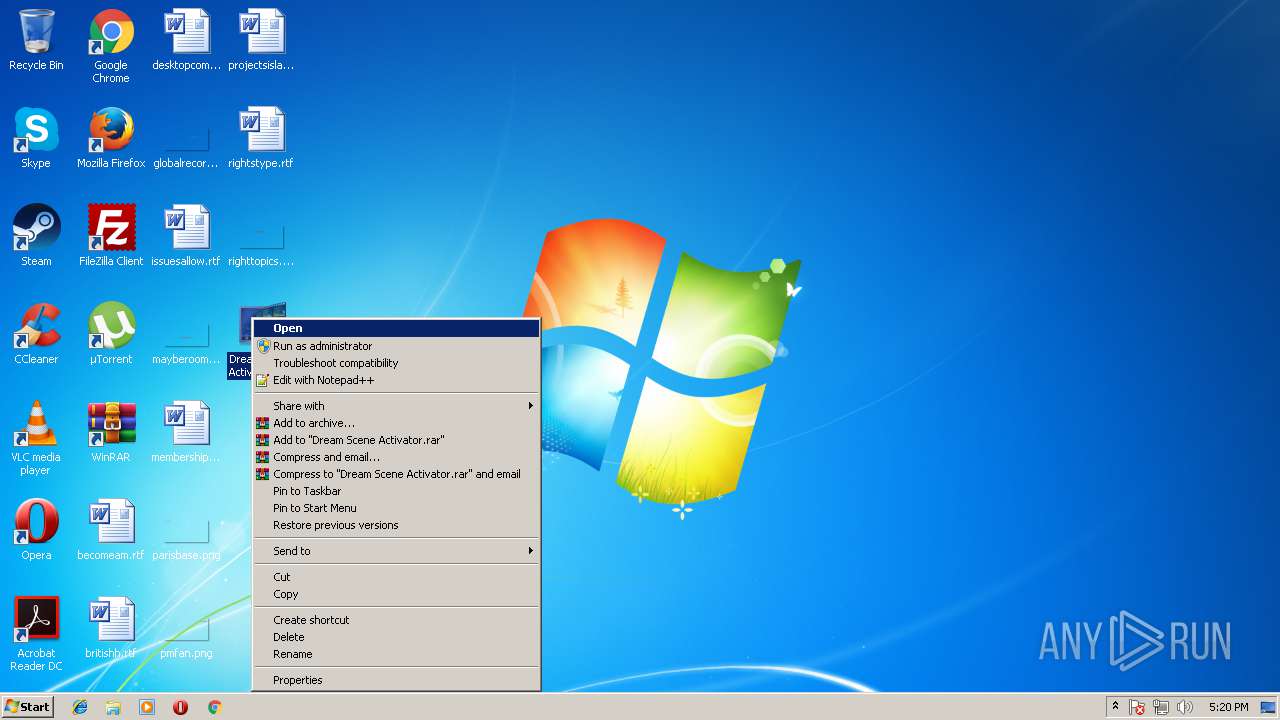Expand the Share with submenu
Image resolution: width=1280 pixels, height=720 pixels.
coord(396,406)
